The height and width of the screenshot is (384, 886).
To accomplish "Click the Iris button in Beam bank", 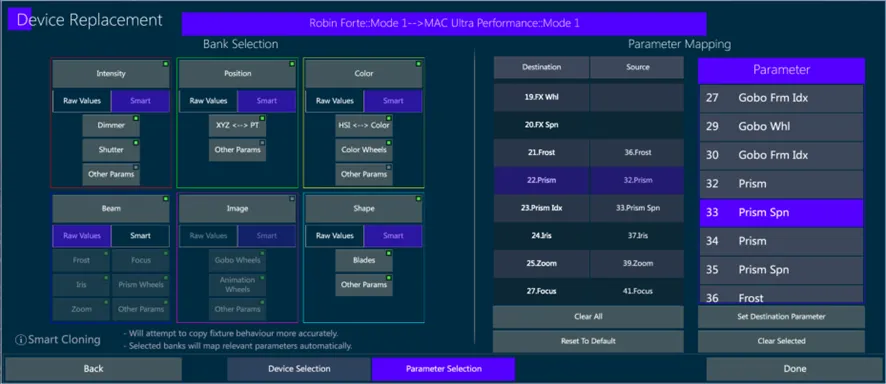I will click(81, 285).
